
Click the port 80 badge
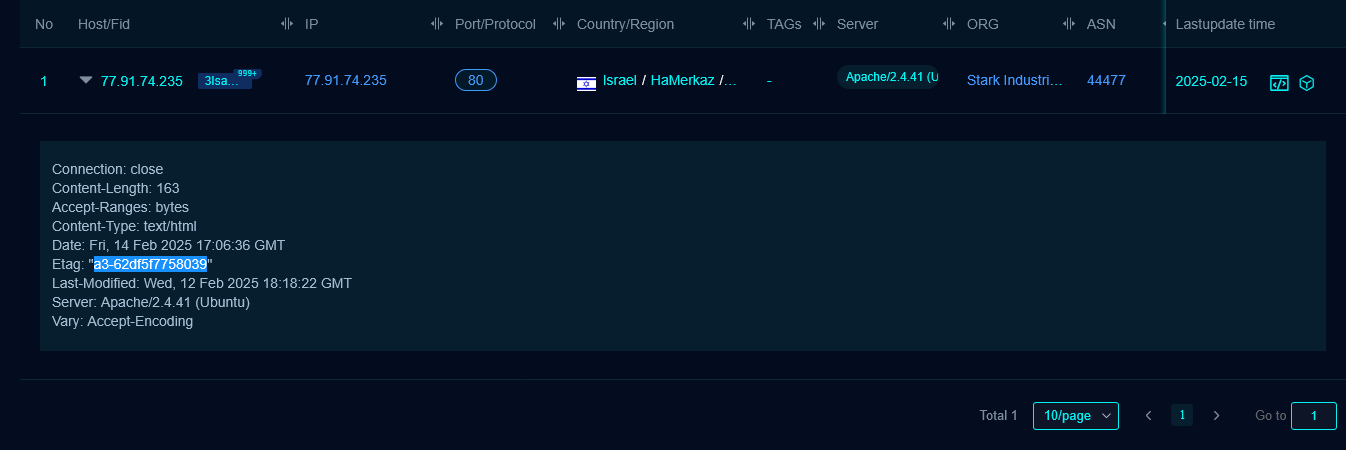[476, 81]
